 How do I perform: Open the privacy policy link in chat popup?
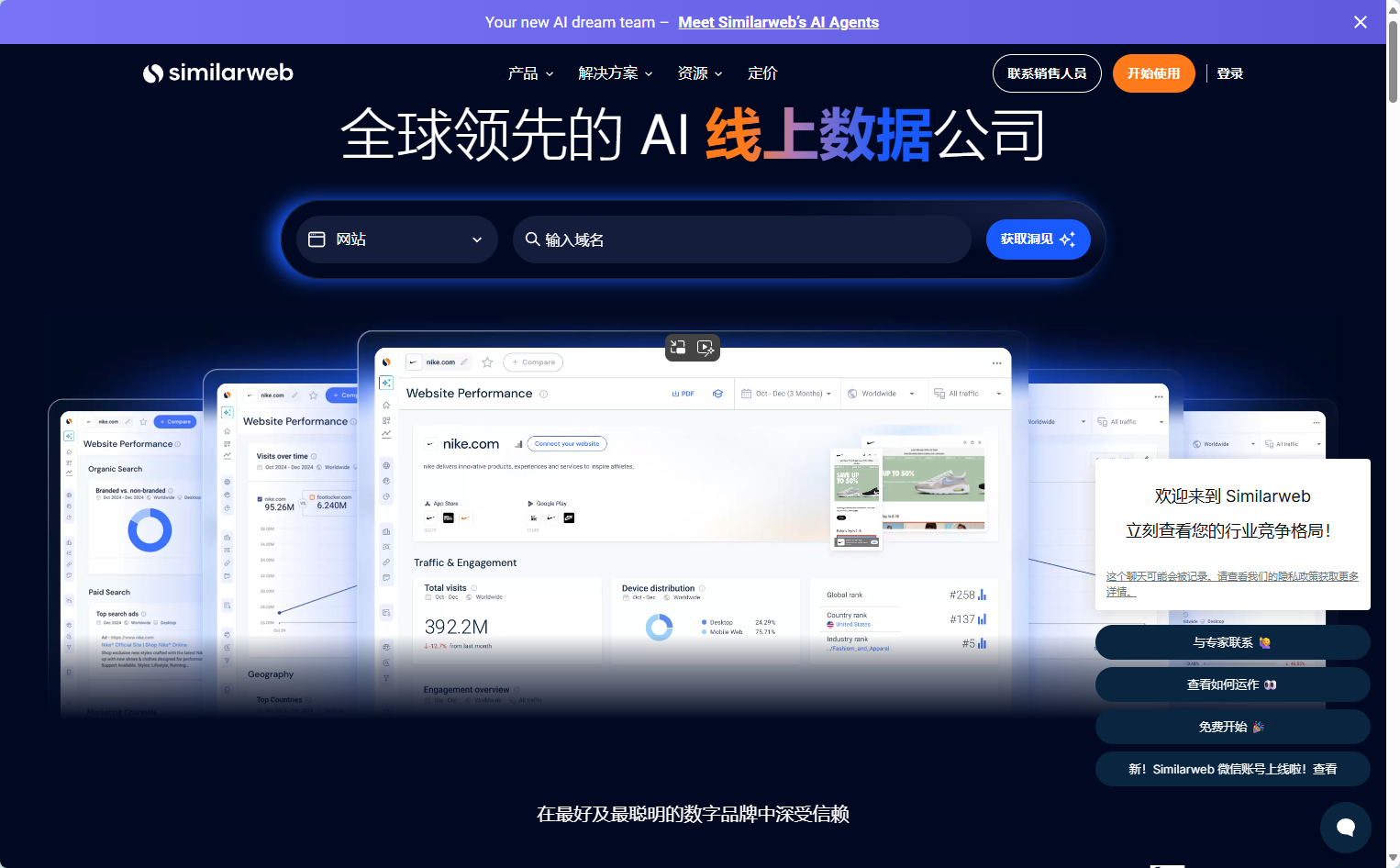click(x=1232, y=584)
